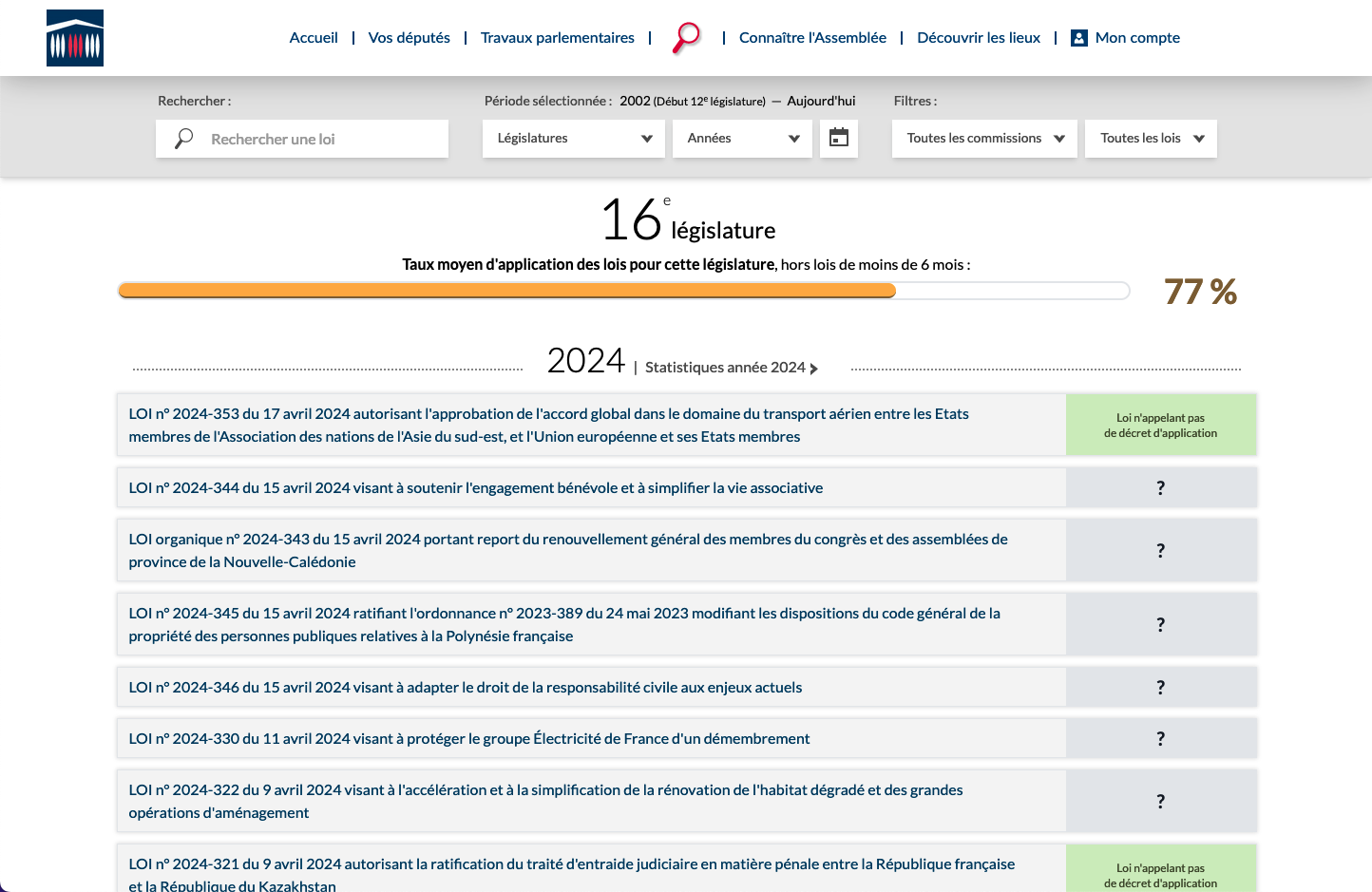The height and width of the screenshot is (892, 1372).
Task: Focus the Rechercher une loi input field
Action: pos(318,139)
